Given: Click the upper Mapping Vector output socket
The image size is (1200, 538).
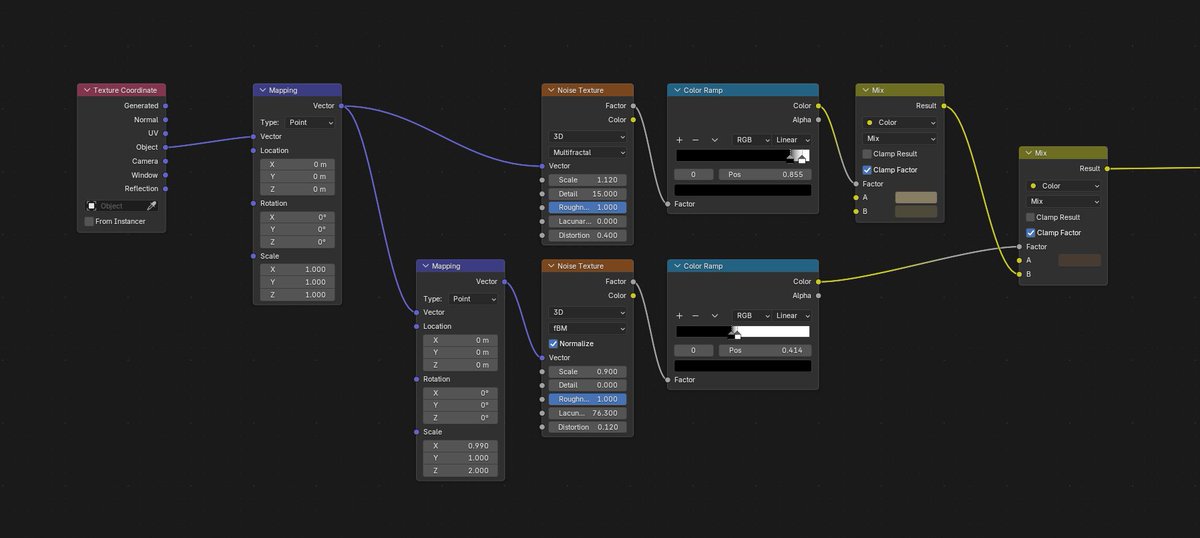Looking at the screenshot, I should [341, 105].
